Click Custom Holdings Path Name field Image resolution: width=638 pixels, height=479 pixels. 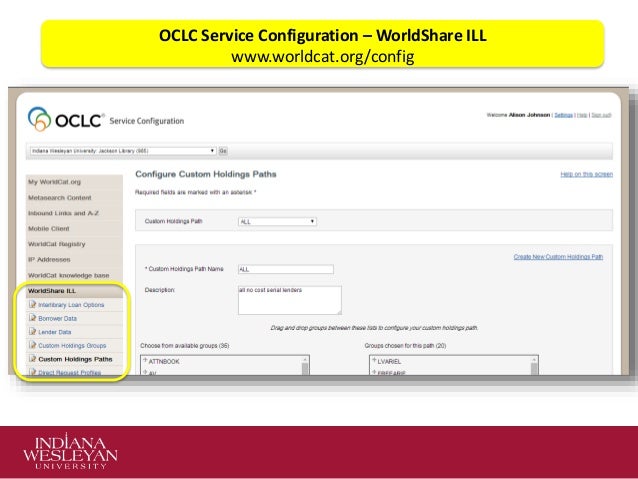click(286, 269)
